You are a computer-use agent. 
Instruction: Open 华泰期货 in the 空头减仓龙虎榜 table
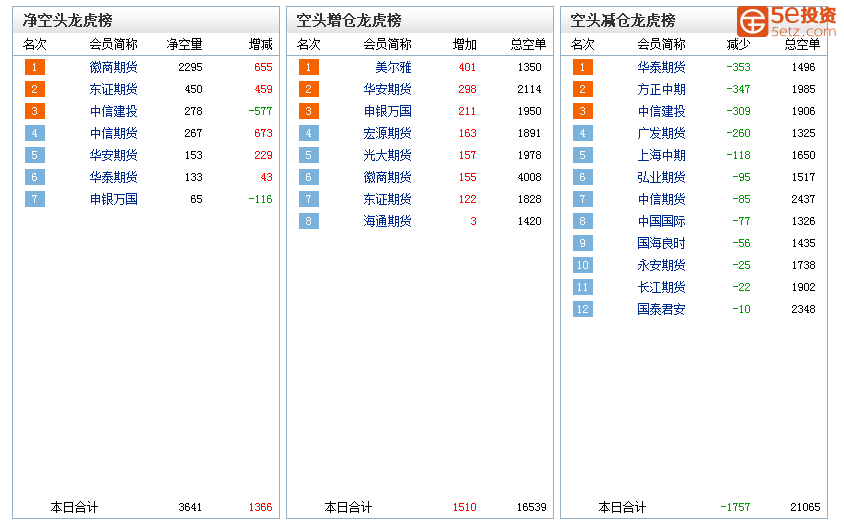point(662,67)
